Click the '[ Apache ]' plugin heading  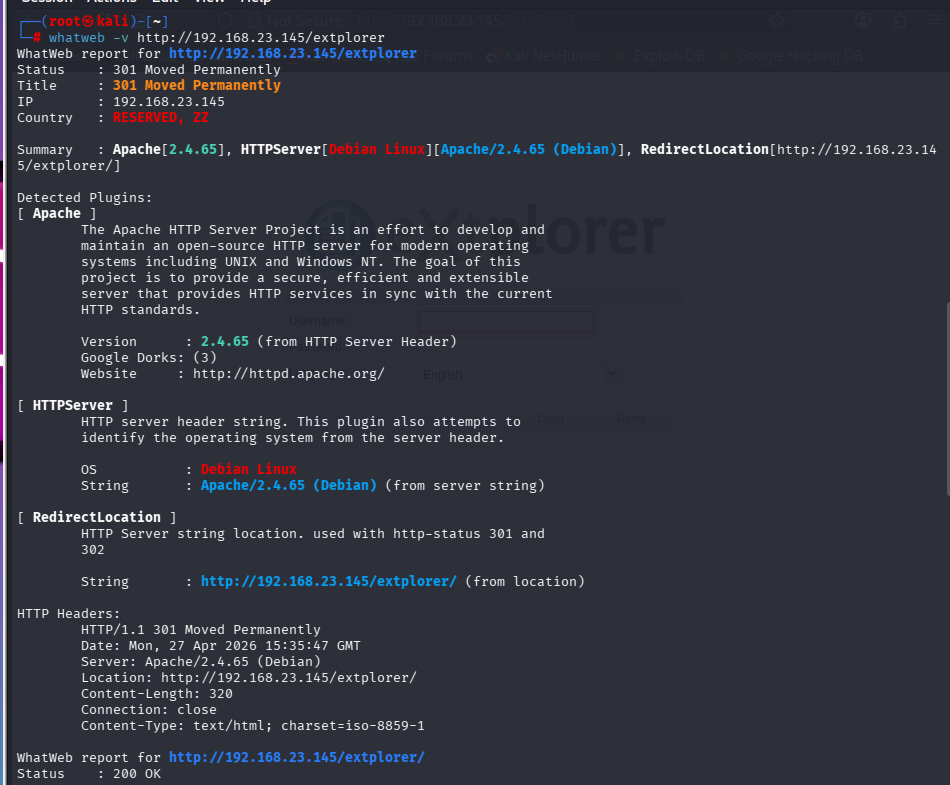pyautogui.click(x=56, y=214)
